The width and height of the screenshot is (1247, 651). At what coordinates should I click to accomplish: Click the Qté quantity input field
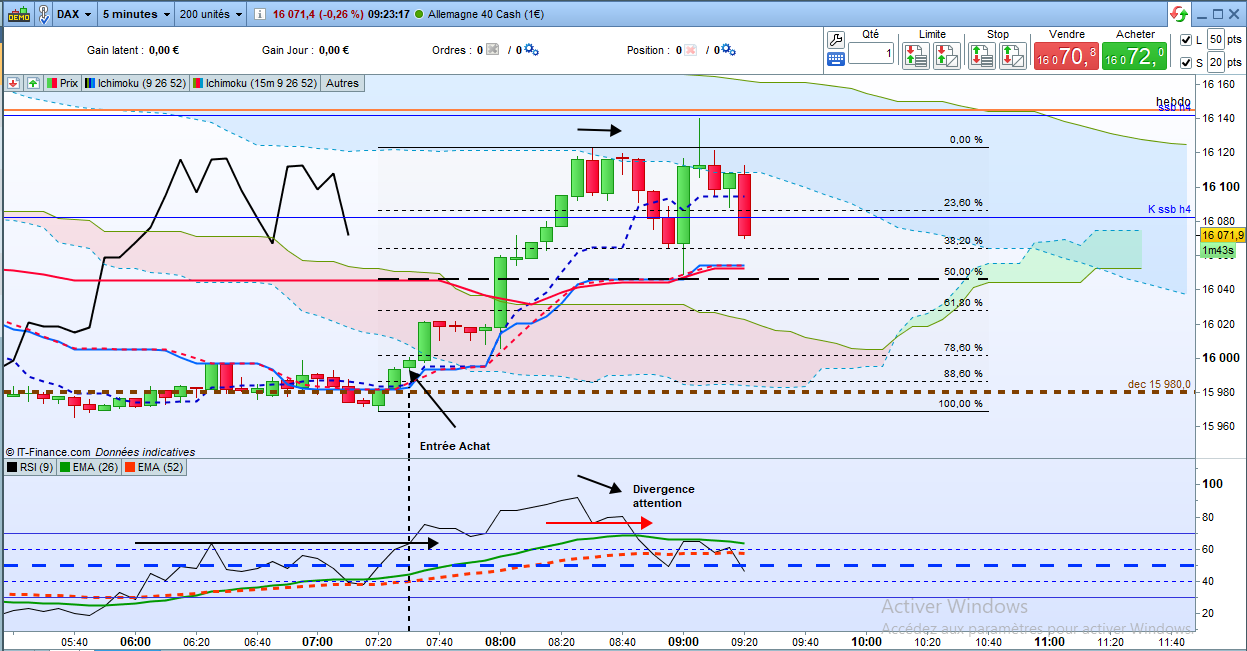click(871, 53)
